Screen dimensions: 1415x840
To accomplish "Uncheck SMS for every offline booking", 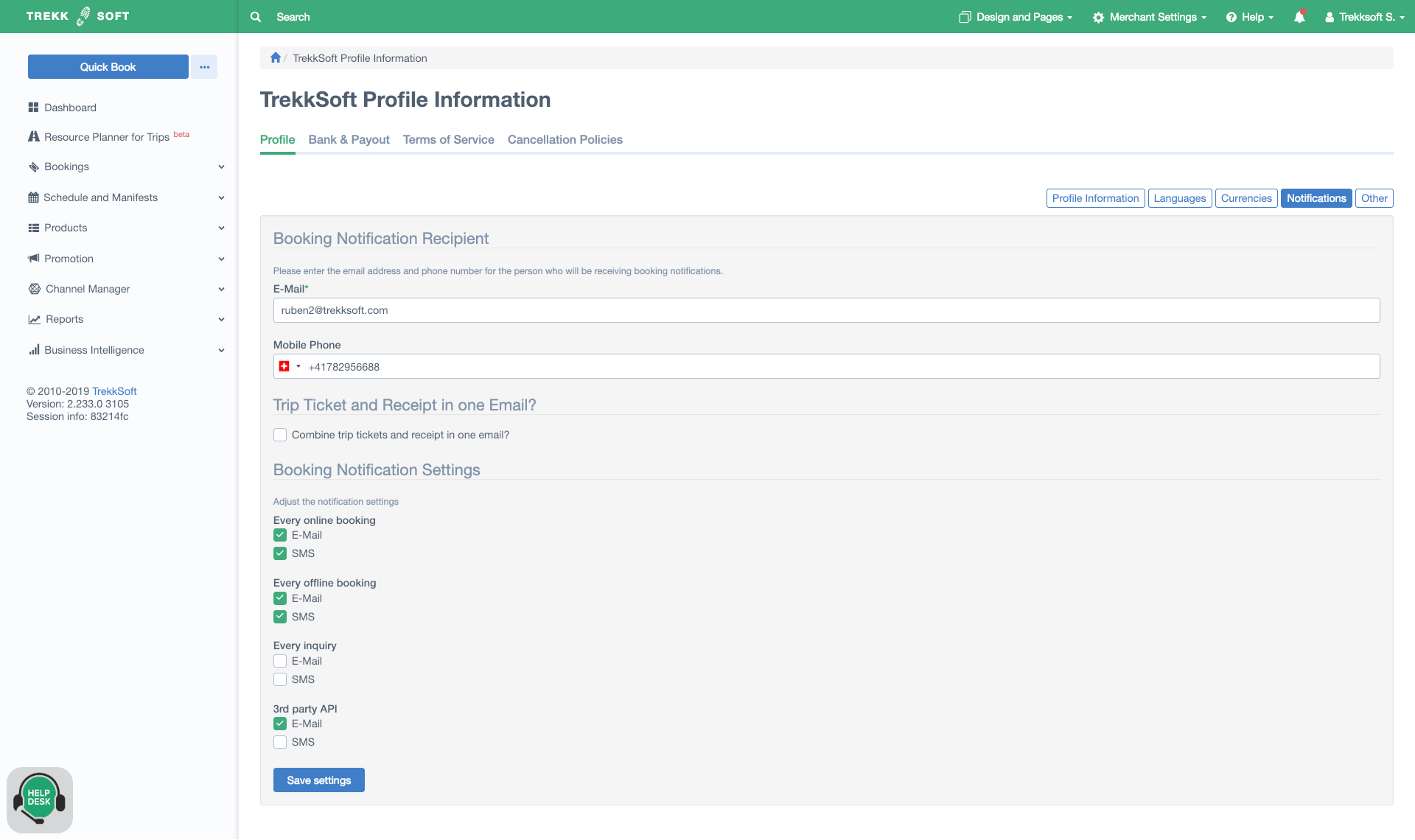I will (280, 617).
